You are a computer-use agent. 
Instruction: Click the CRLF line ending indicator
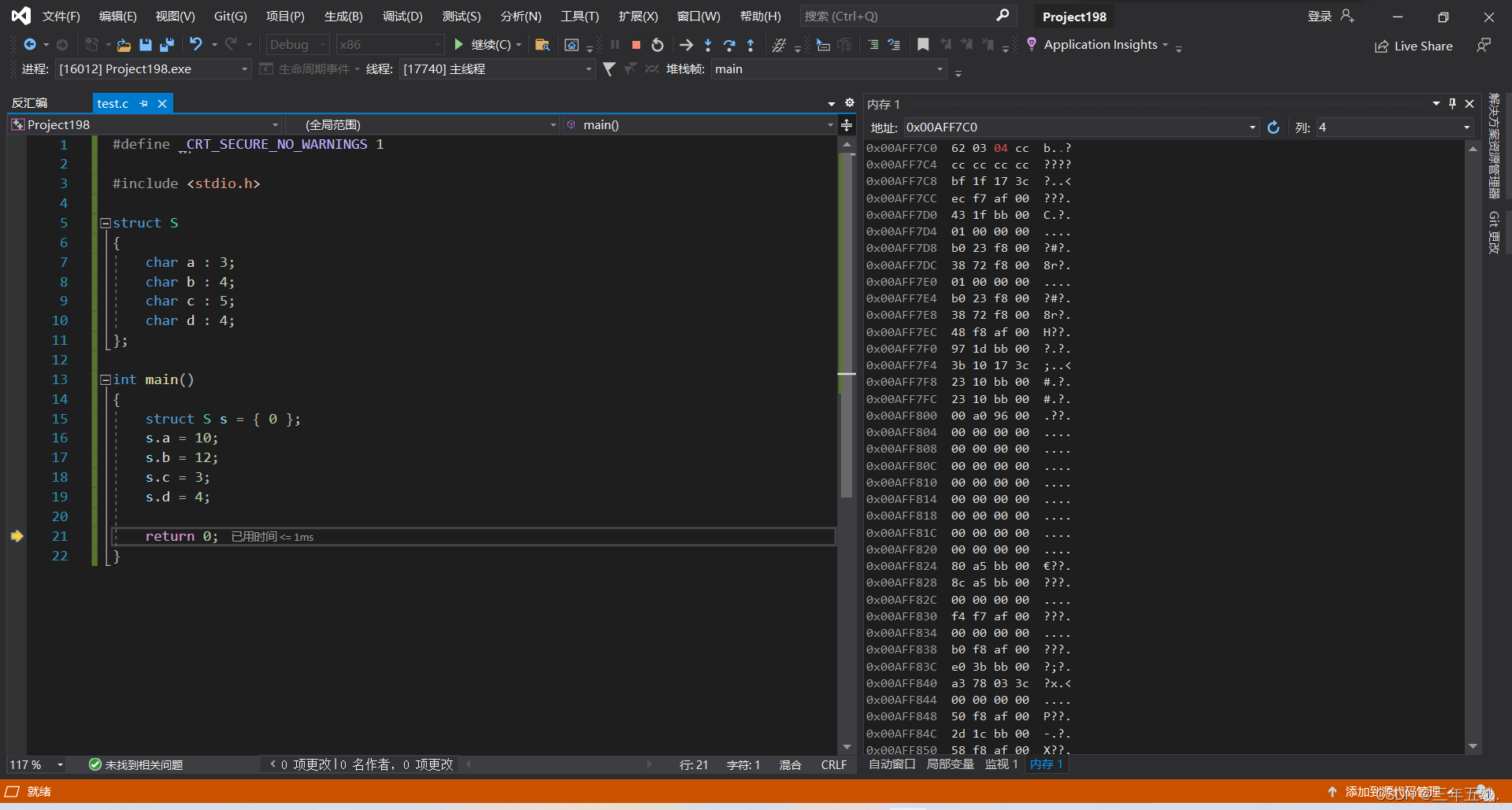(833, 765)
